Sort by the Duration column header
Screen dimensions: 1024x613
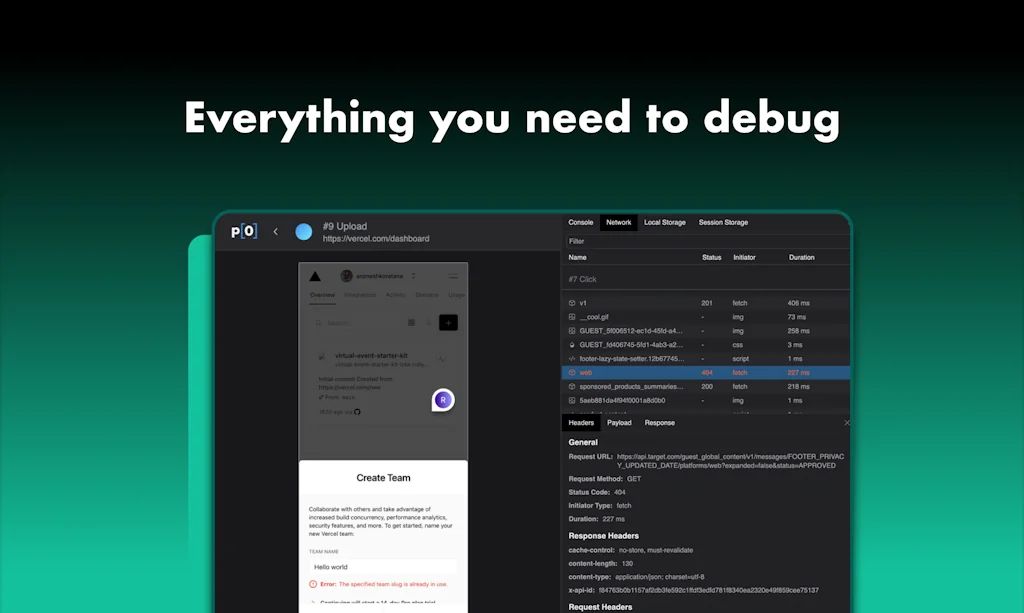pyautogui.click(x=801, y=257)
